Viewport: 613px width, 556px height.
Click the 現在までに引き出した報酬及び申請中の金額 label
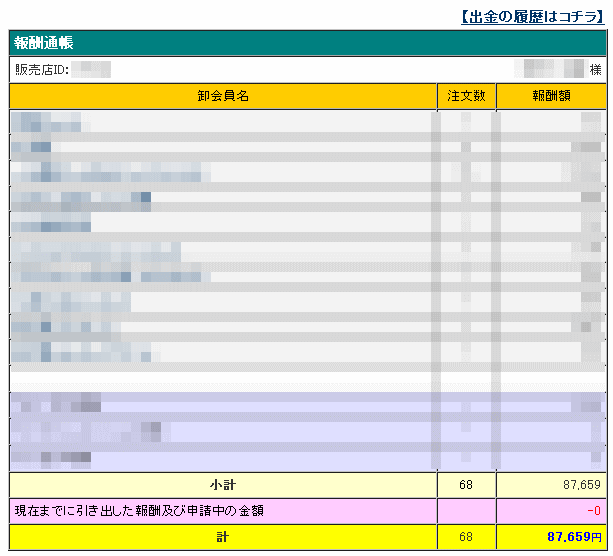139,511
